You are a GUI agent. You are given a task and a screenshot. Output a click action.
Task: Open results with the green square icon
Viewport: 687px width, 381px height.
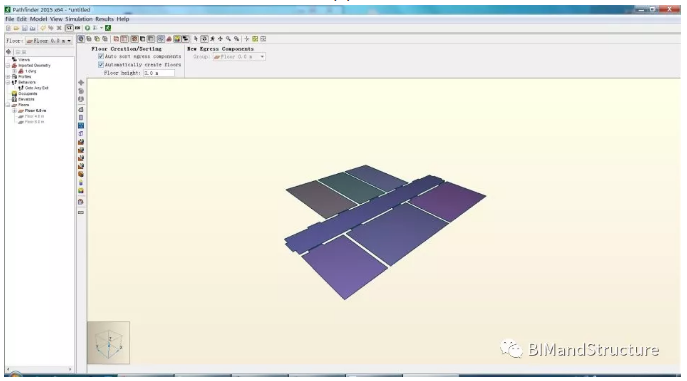pos(108,28)
